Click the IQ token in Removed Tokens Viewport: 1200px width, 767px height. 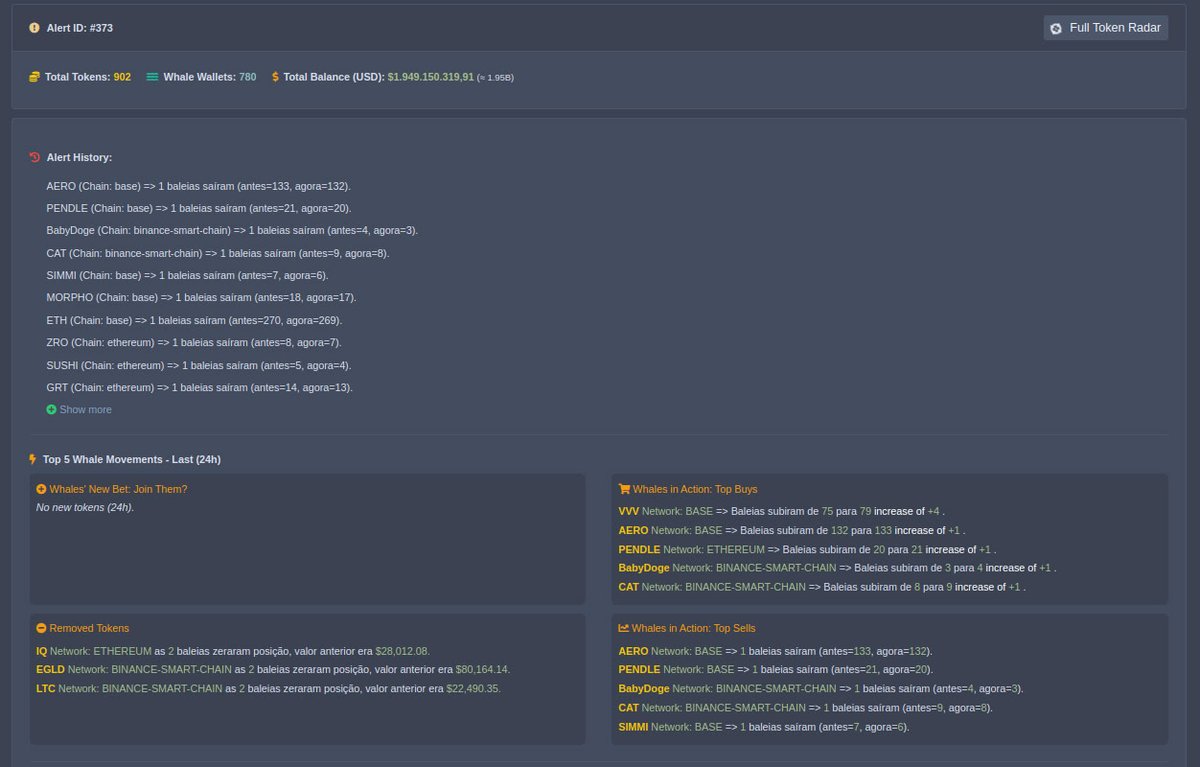coord(41,650)
